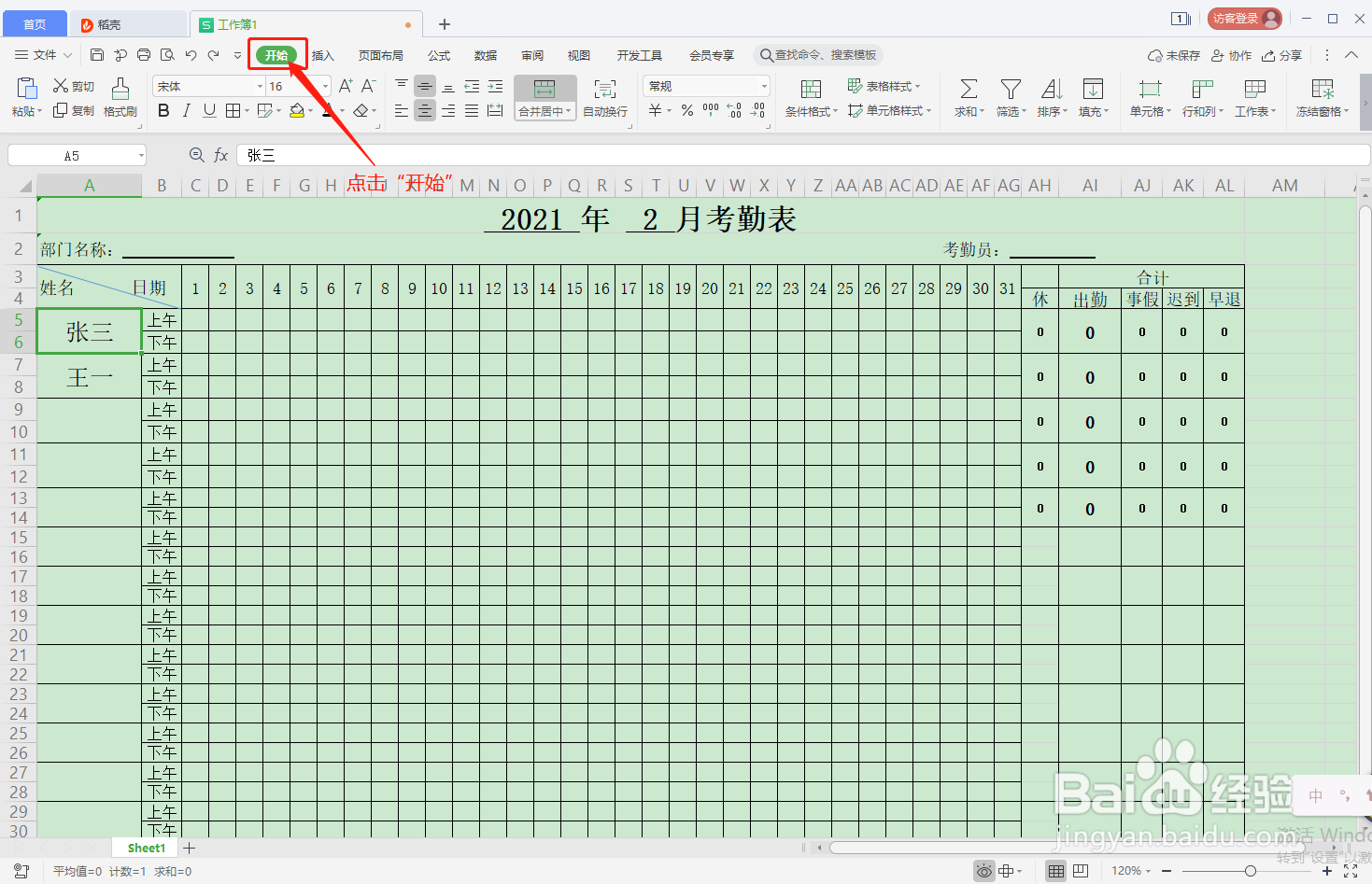The image size is (1372, 884).
Task: Switch to the Data (数据) tab
Action: click(486, 55)
